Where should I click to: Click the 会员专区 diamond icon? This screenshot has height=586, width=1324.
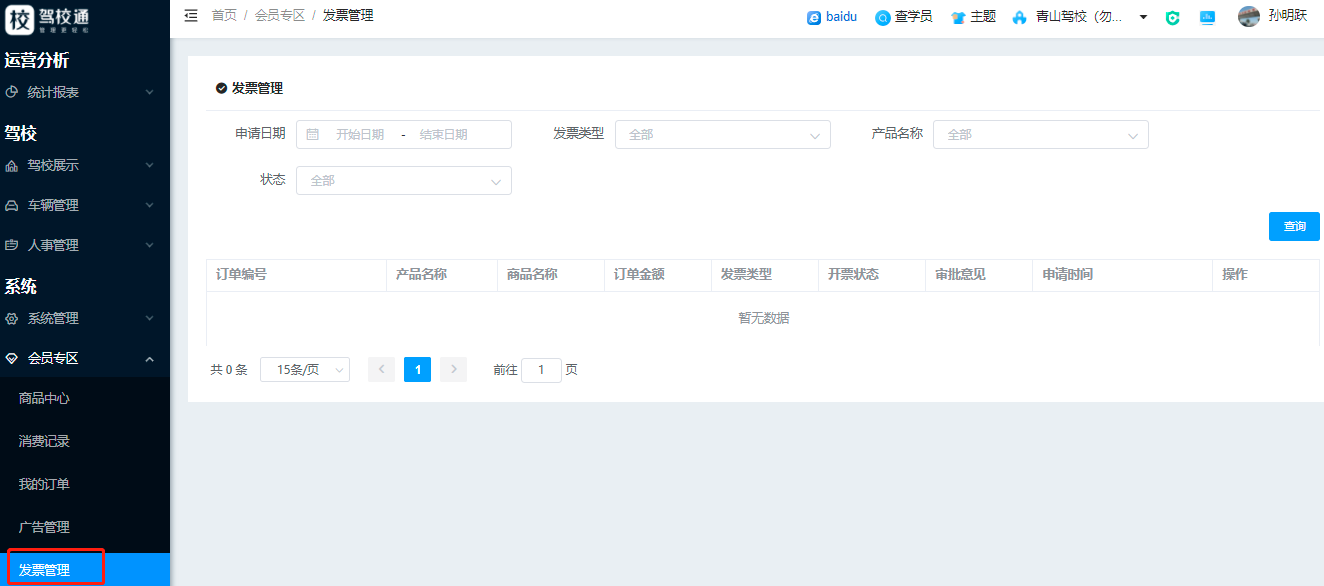pyautogui.click(x=12, y=358)
